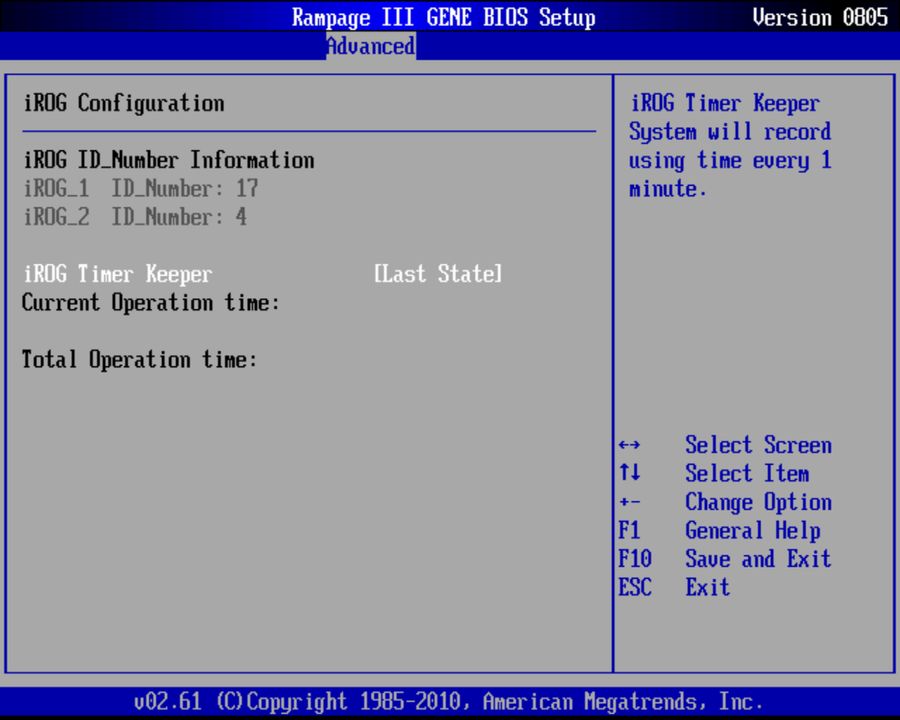900x720 pixels.
Task: Click the up-down arrows key symbol
Action: (x=630, y=473)
